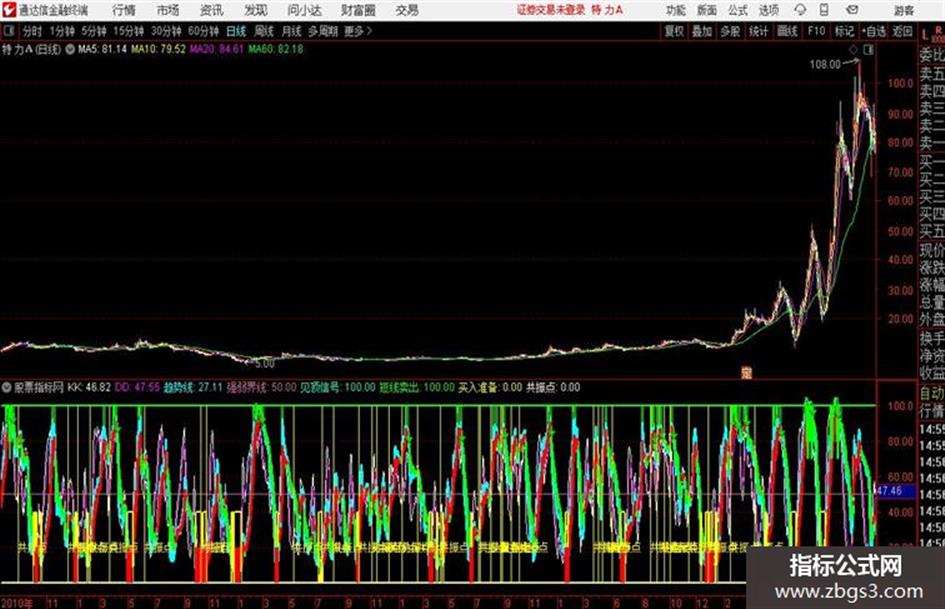Viewport: 945px width, 609px height.
Task: Click the 短线卖出: 100.00 value
Action: pyautogui.click(x=416, y=387)
